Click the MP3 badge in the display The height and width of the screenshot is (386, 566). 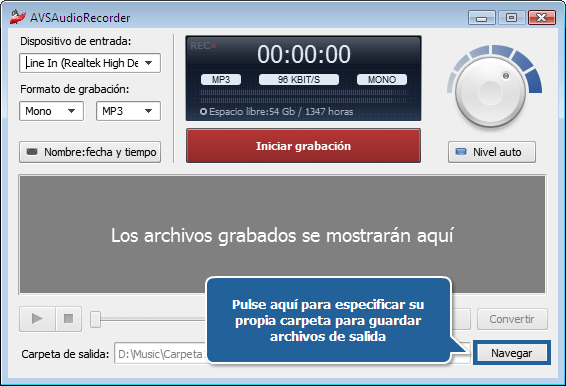pos(221,79)
